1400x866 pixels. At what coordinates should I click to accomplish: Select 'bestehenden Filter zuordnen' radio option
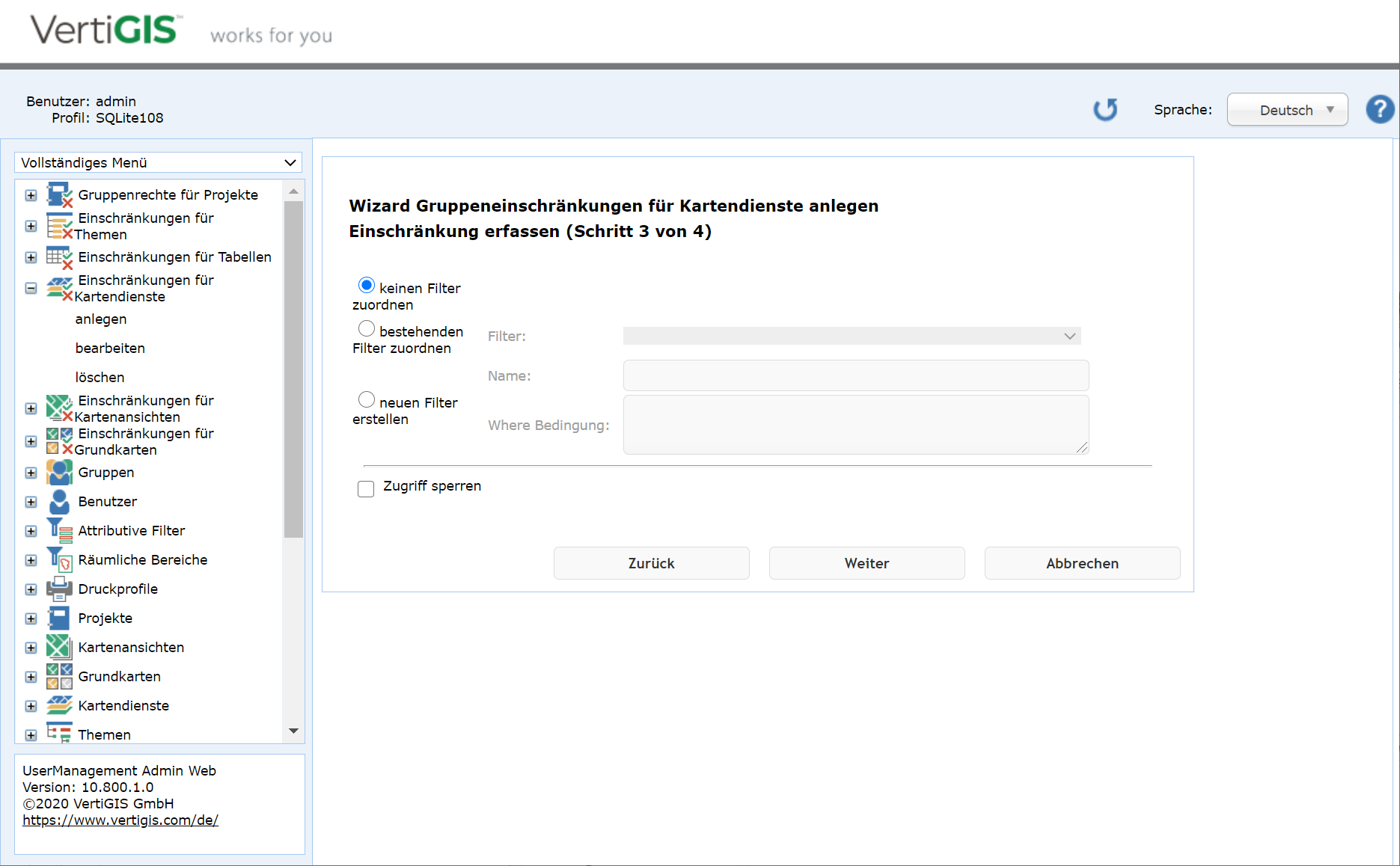[367, 329]
